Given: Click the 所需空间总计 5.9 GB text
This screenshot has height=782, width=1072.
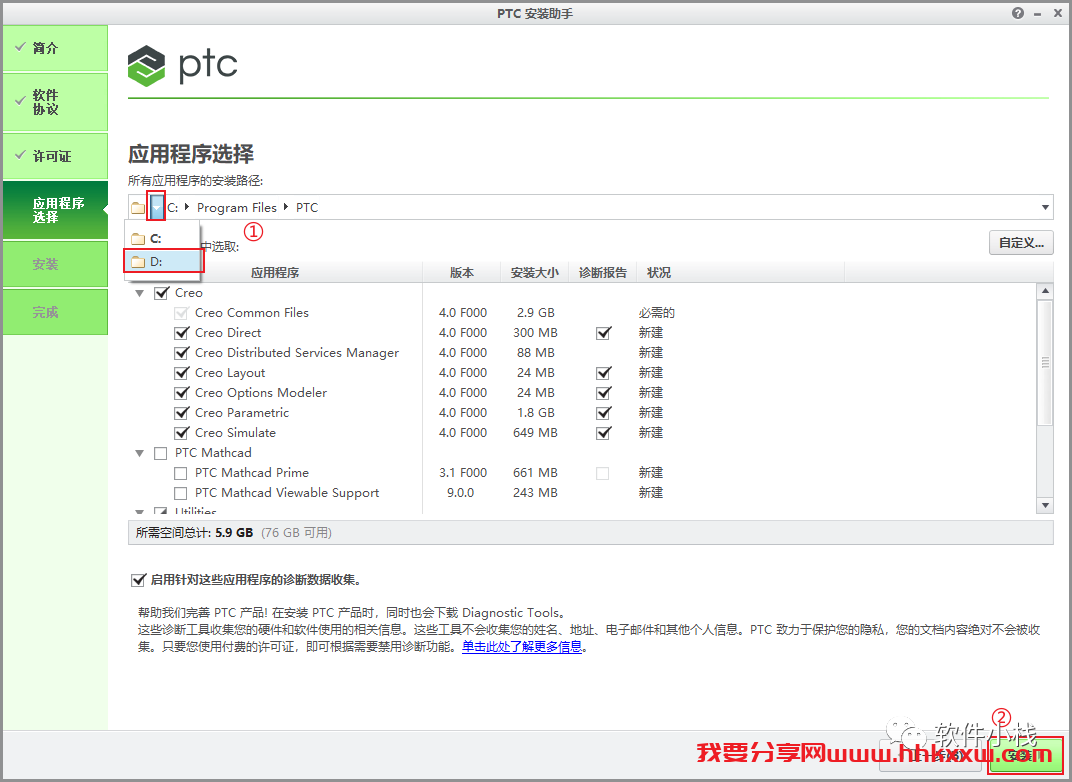Looking at the screenshot, I should [x=194, y=532].
